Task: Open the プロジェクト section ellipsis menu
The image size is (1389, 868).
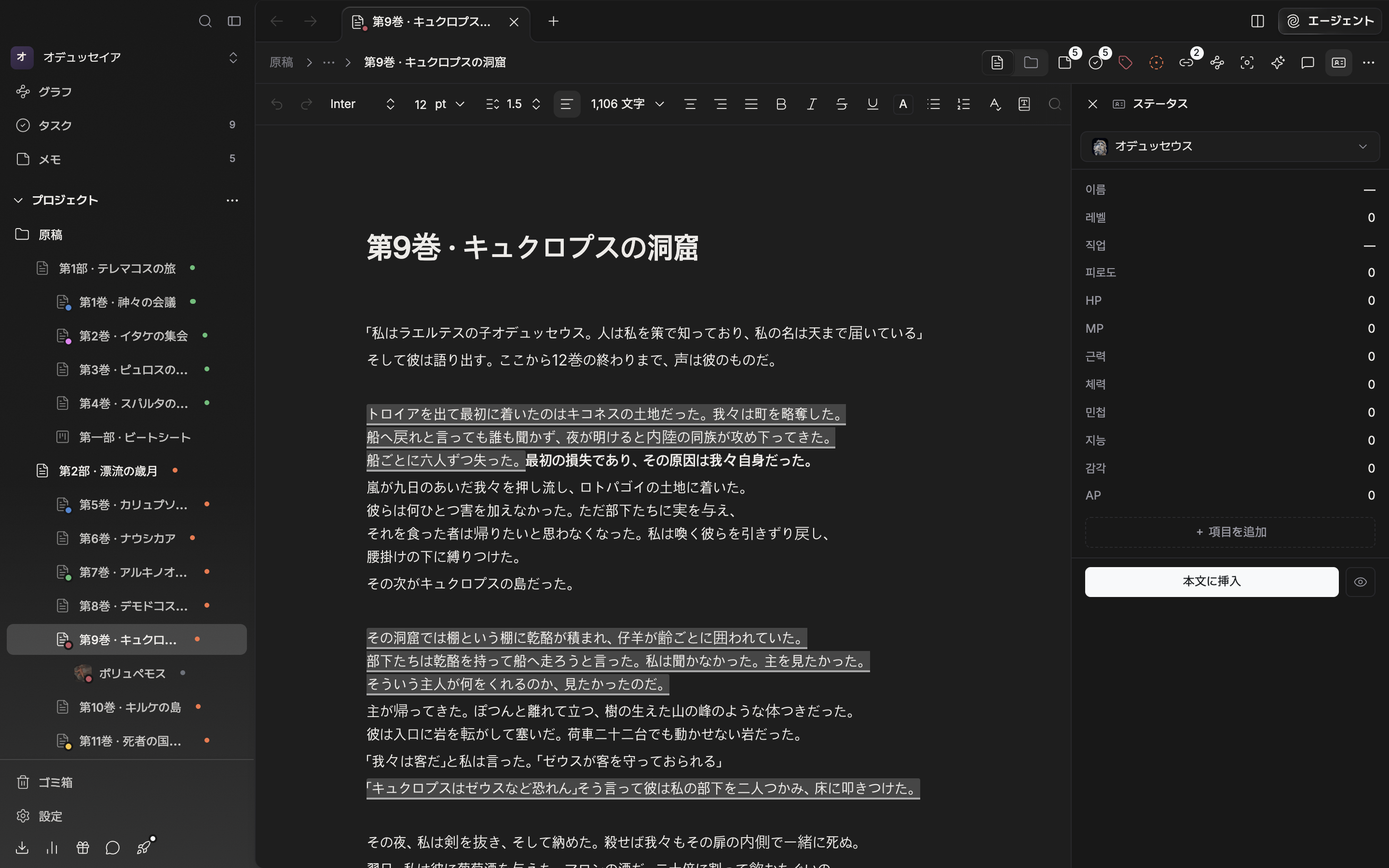Action: coord(232,200)
